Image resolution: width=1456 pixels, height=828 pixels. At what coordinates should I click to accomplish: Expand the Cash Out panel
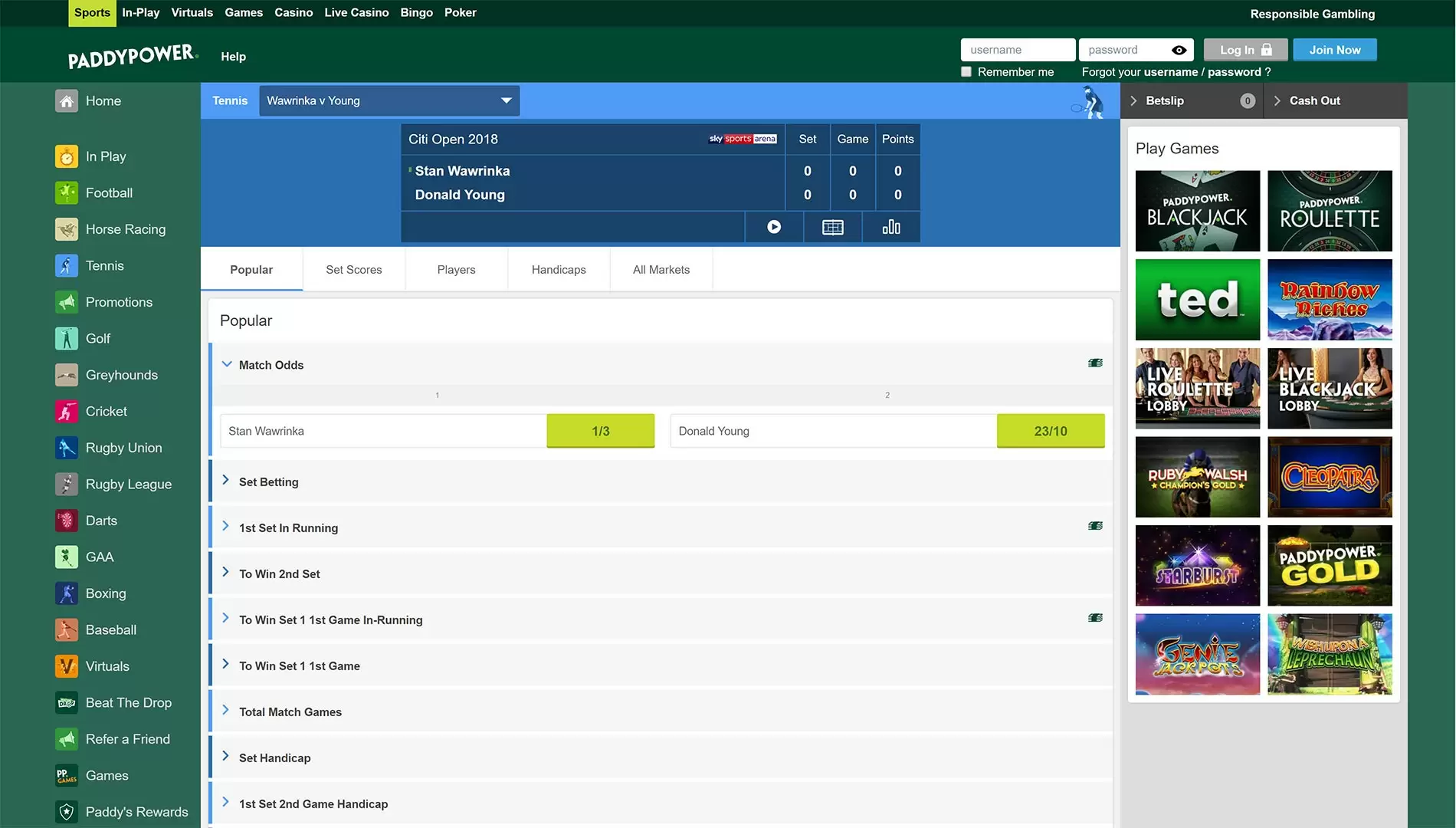1336,101
